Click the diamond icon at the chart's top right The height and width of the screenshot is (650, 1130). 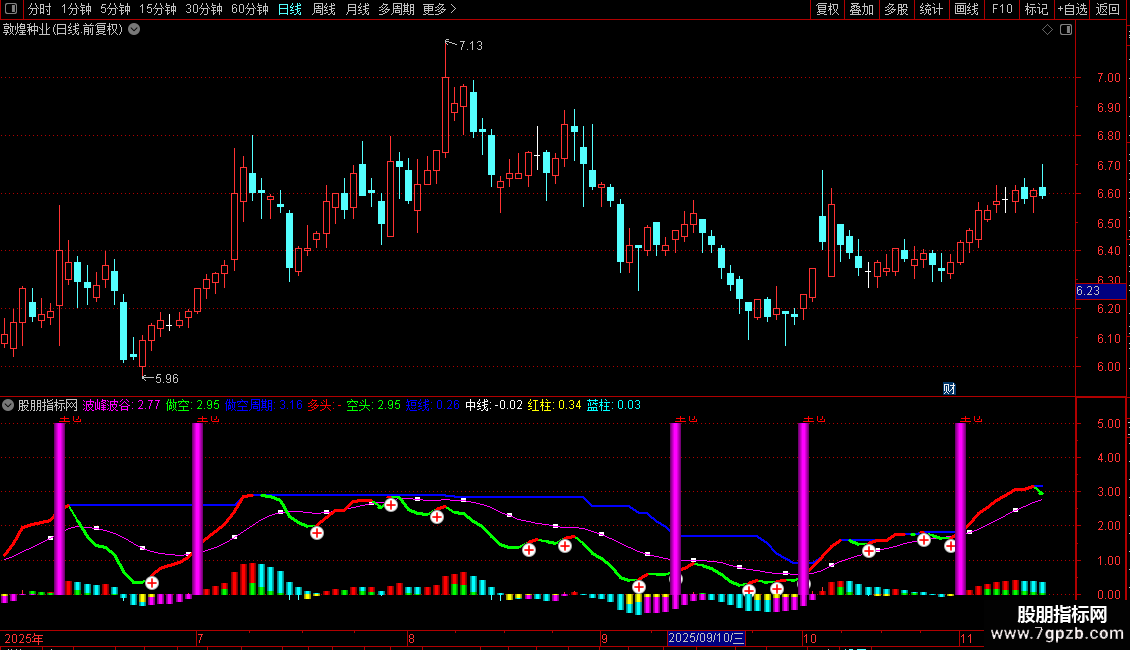tap(1047, 30)
